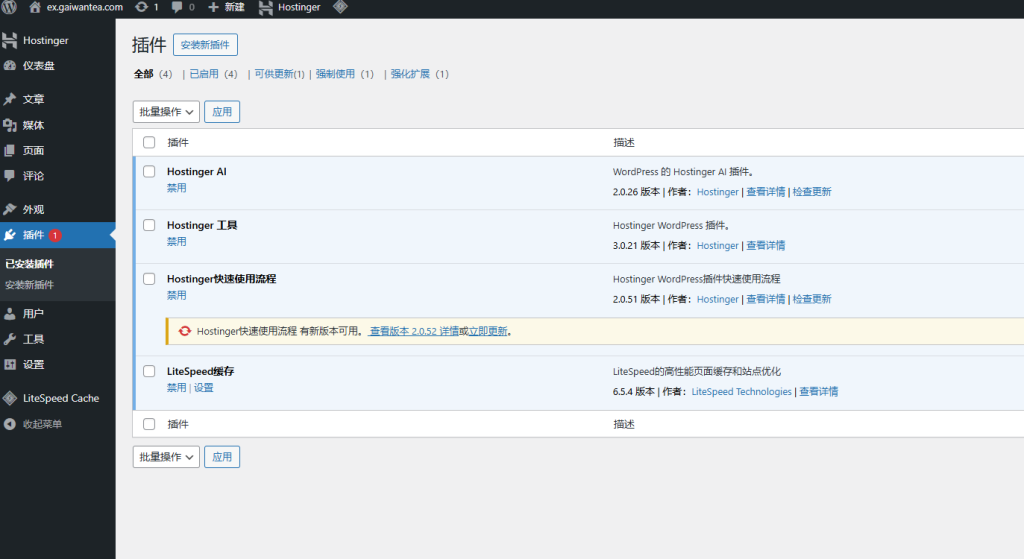The width and height of the screenshot is (1024, 559).
Task: Click the 安装新插件 button beside page title
Action: click(x=205, y=45)
